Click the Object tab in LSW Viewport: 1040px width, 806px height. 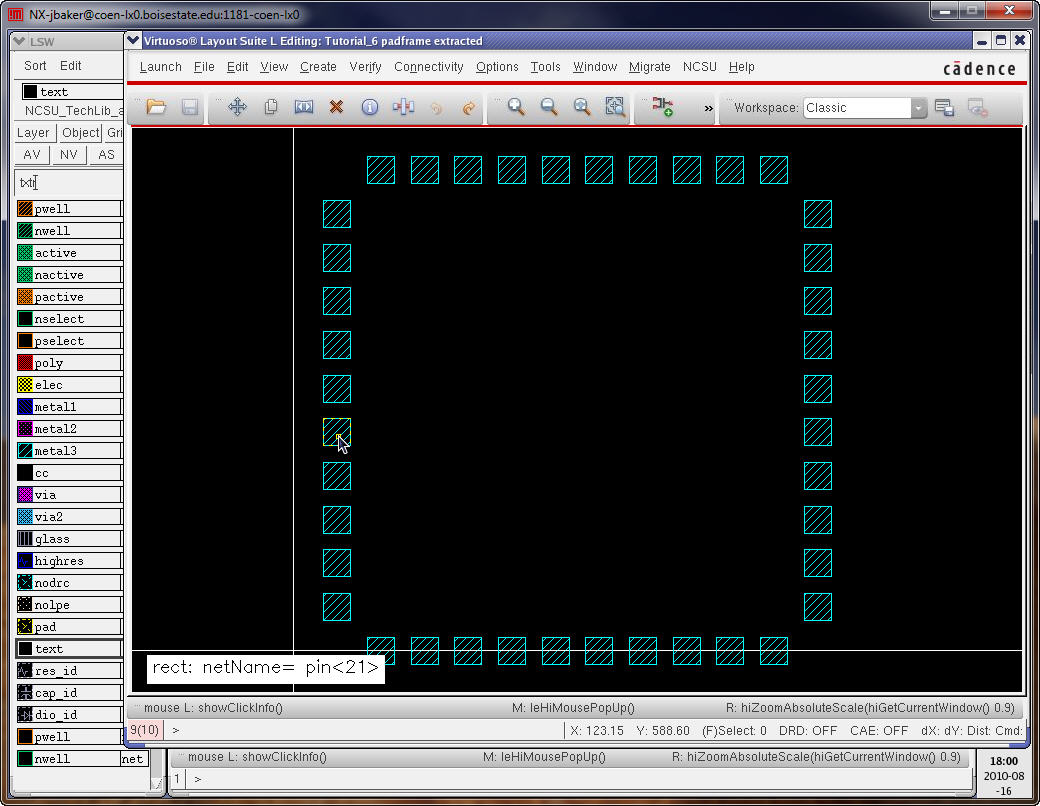[x=80, y=133]
